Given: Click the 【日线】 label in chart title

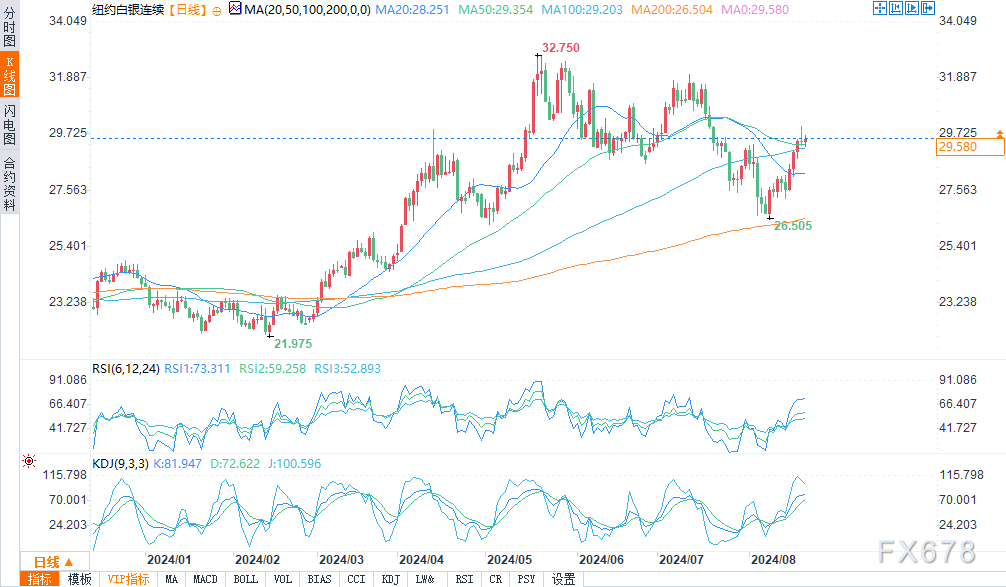Looking at the screenshot, I should point(187,10).
